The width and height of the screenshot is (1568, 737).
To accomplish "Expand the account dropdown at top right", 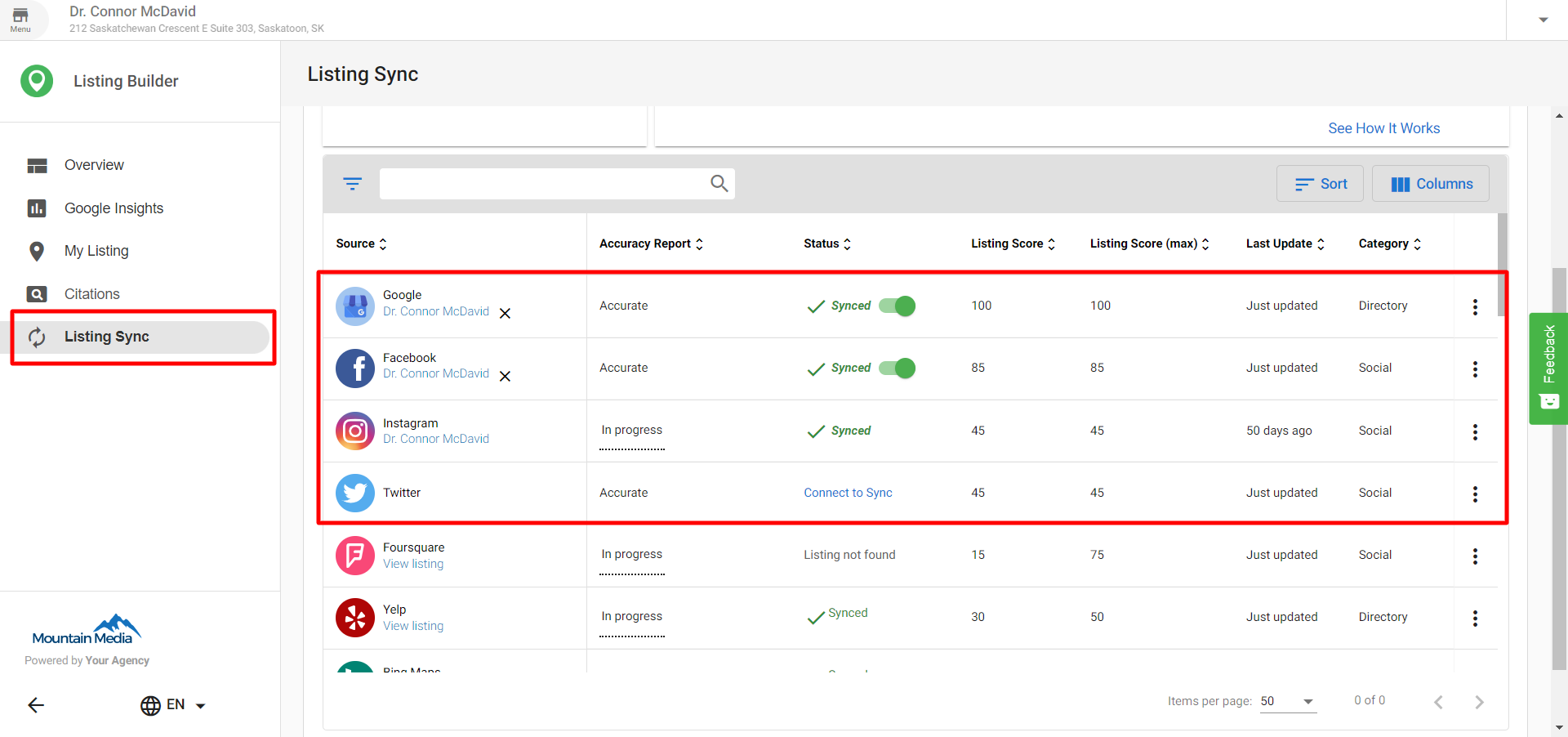I will (1543, 20).
